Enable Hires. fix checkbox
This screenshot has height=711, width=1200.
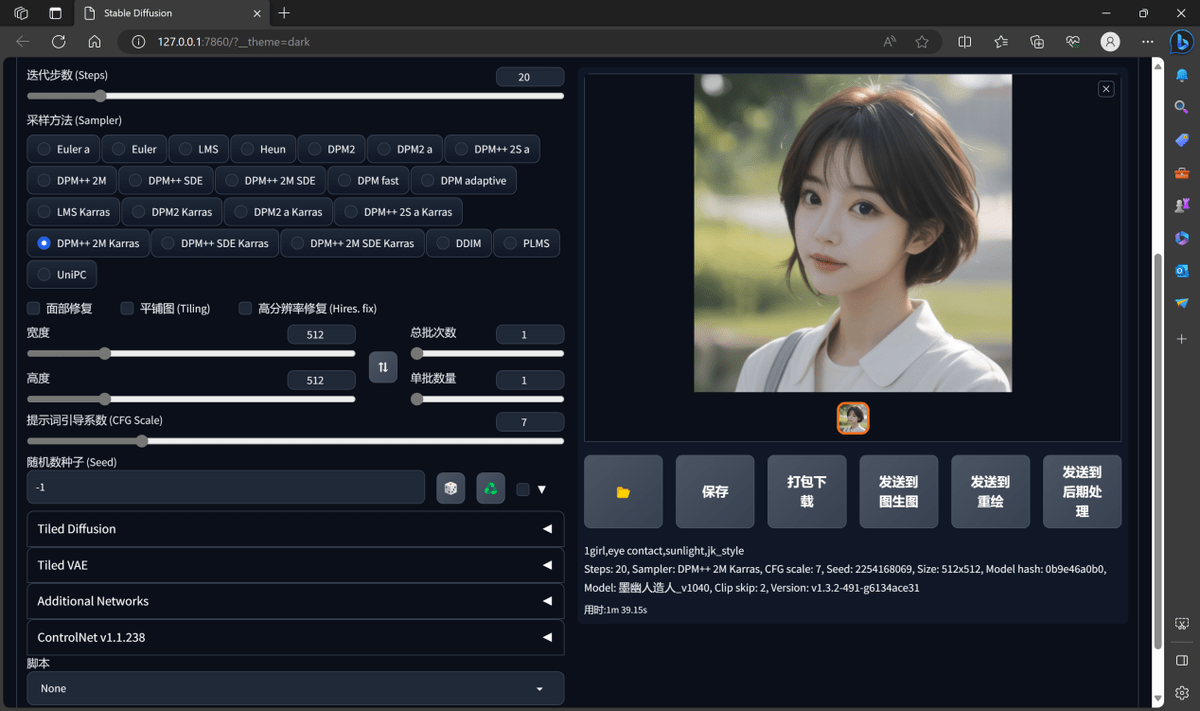point(245,308)
